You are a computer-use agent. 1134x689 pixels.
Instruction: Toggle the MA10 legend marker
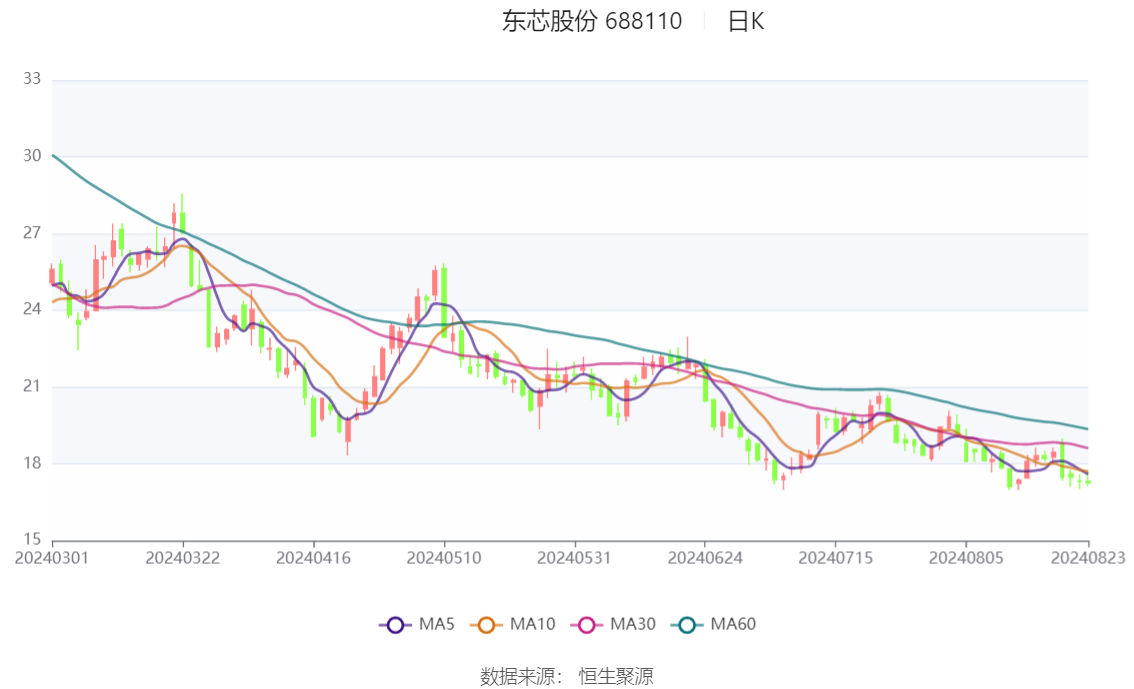486,625
